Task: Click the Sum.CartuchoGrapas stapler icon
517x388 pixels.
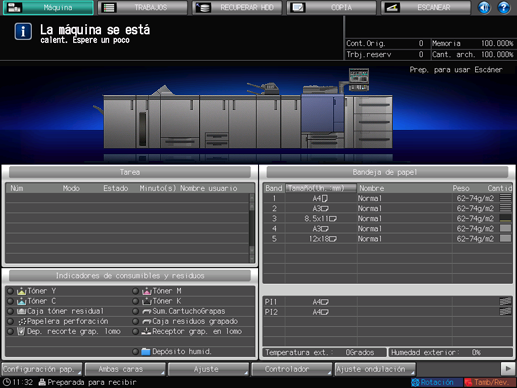Action: pos(147,312)
